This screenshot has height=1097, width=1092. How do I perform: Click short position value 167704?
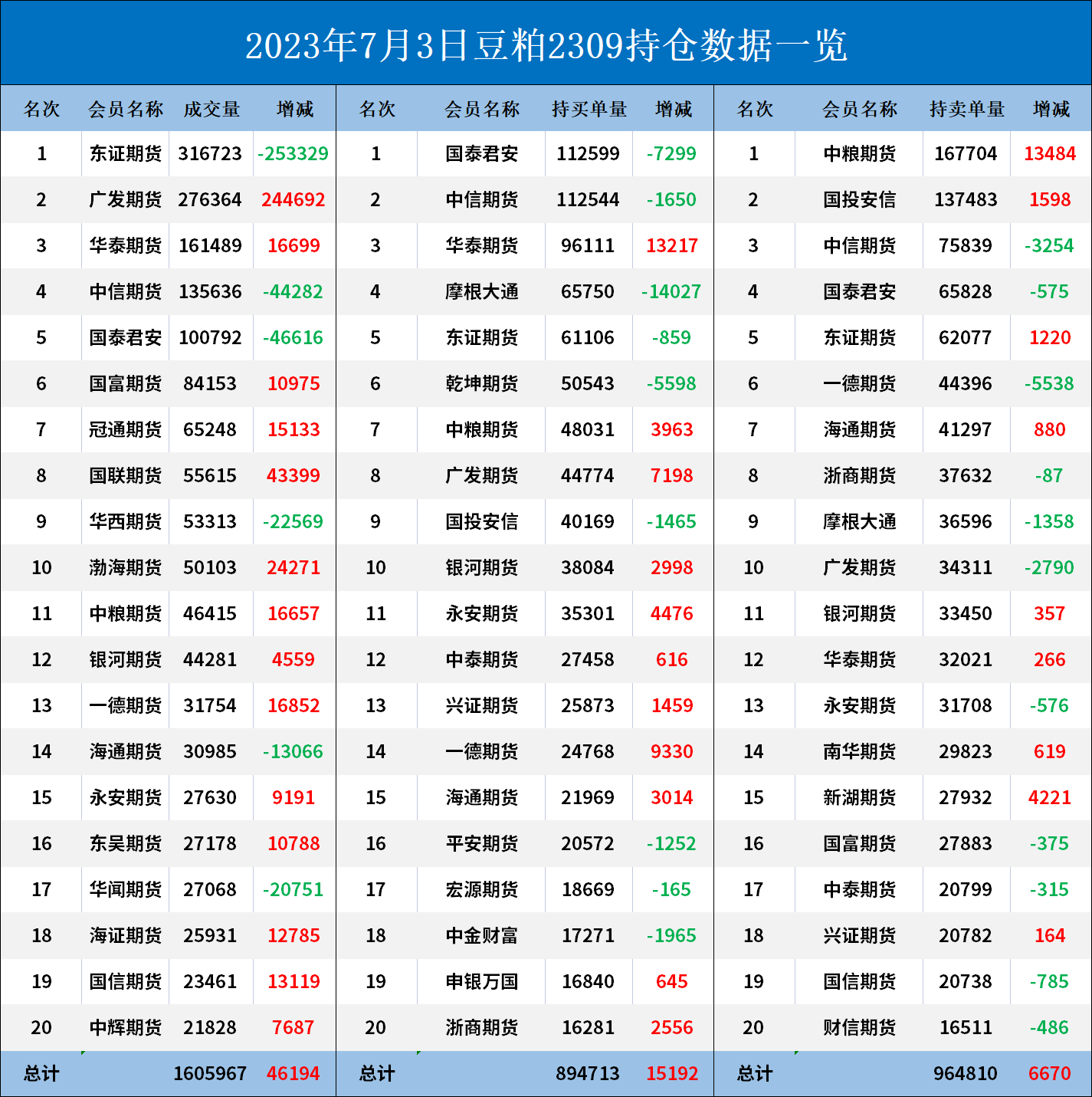966,154
